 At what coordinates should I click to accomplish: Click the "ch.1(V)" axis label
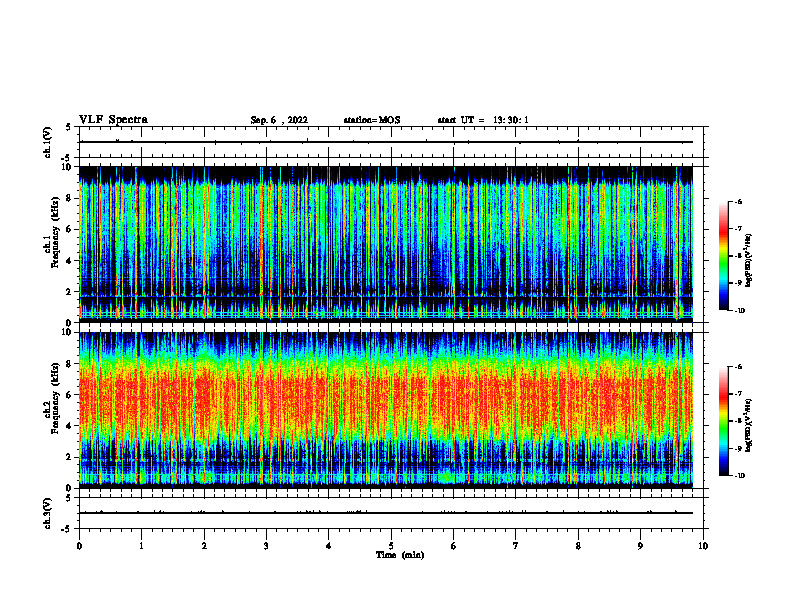point(48,142)
